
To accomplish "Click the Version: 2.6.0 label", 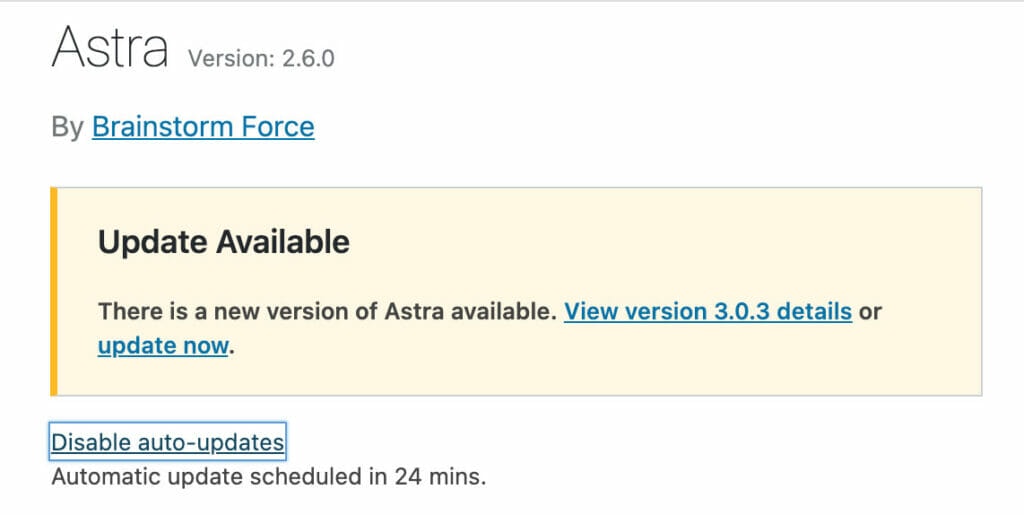I will [261, 59].
